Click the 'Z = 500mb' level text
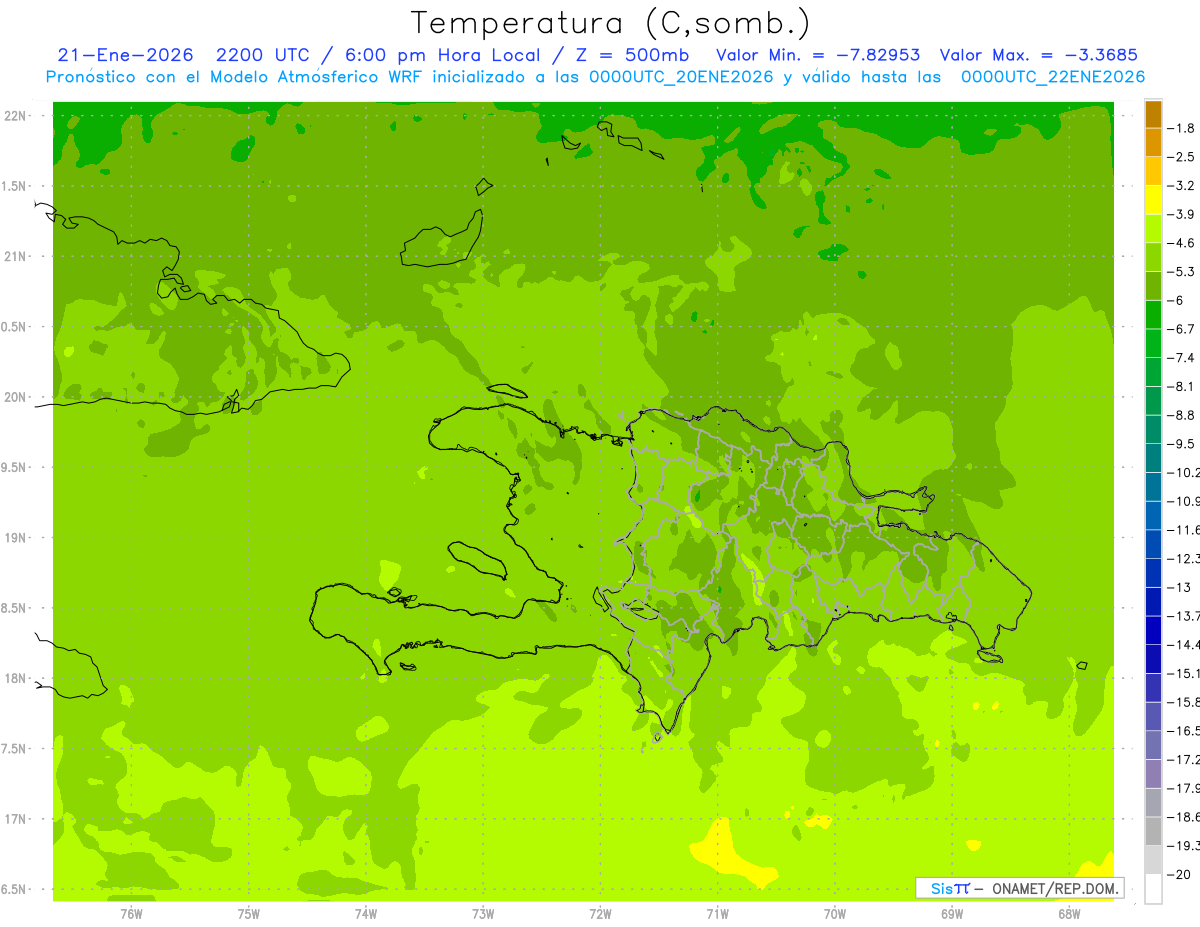Screen dimensions: 1200x927 click(x=632, y=55)
